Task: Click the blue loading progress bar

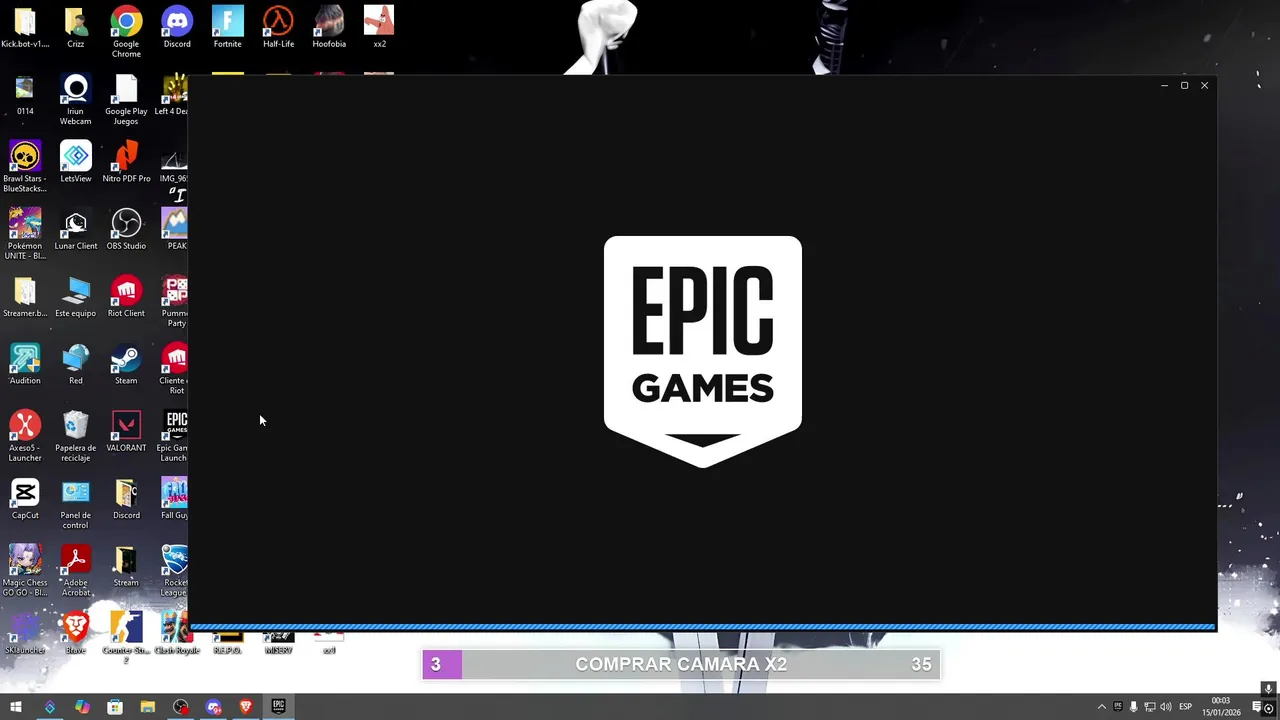Action: coord(702,627)
